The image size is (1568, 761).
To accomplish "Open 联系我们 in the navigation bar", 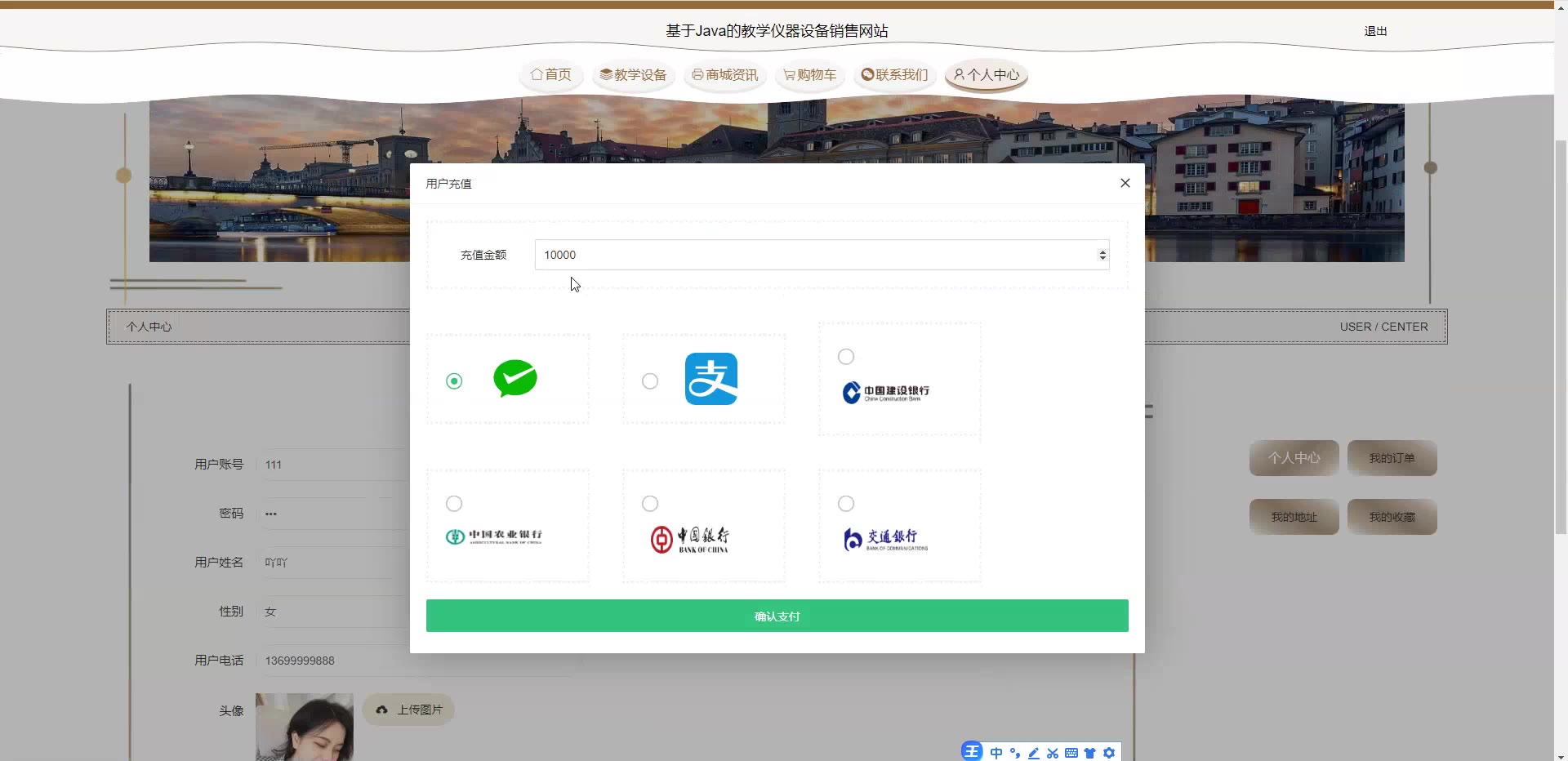I will click(x=895, y=74).
